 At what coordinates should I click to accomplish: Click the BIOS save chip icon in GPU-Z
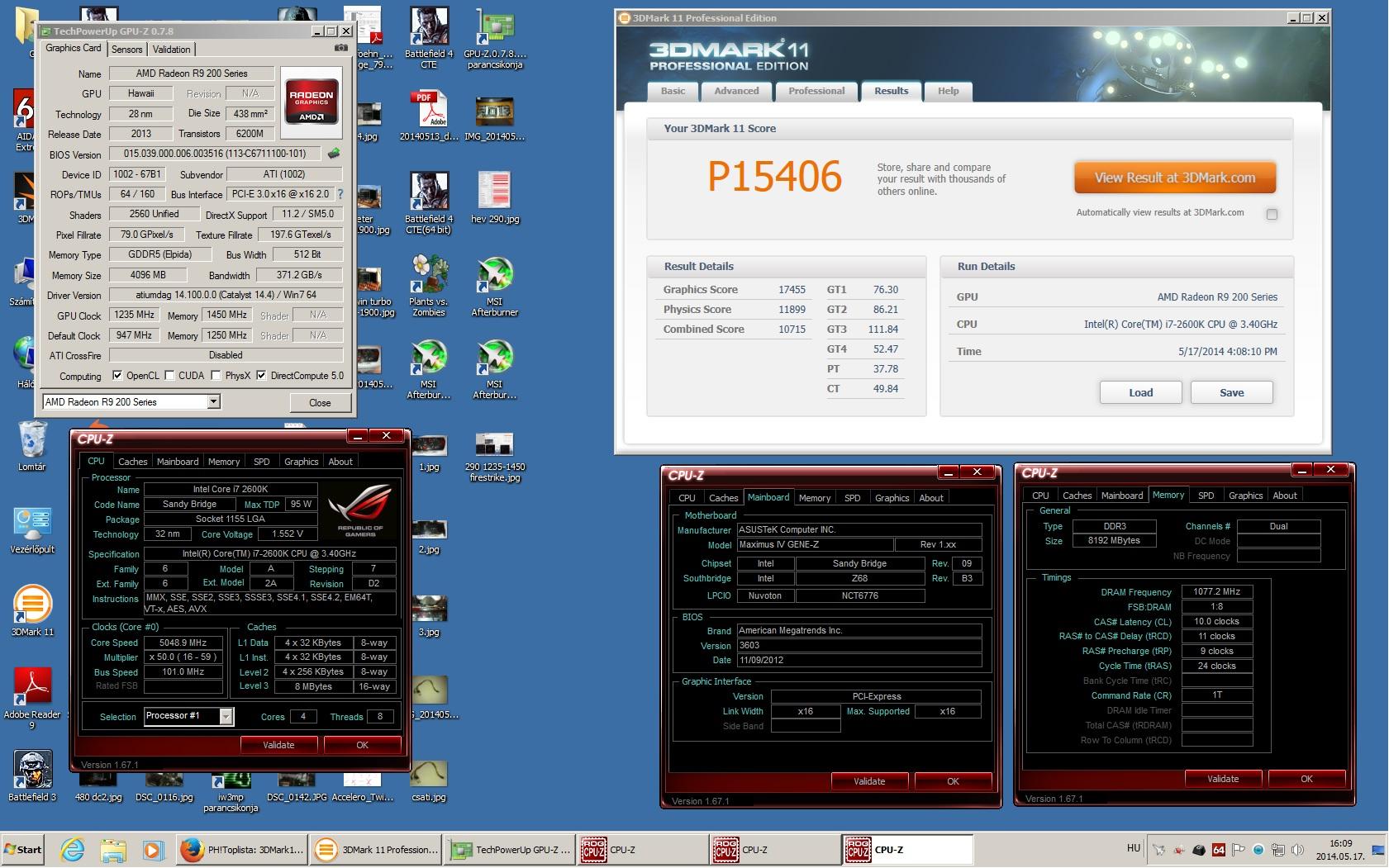334,154
